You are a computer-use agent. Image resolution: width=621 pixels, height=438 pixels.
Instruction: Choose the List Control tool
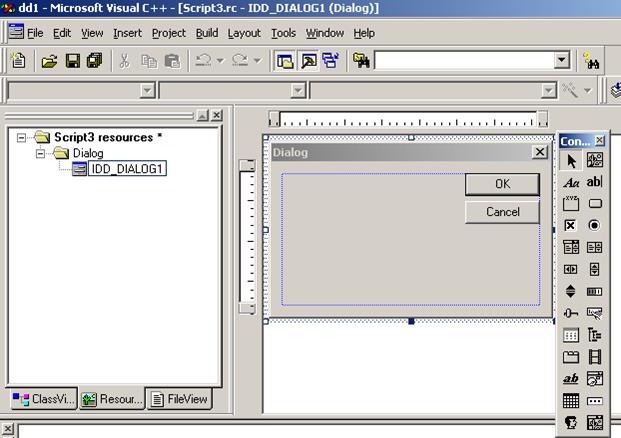571,335
